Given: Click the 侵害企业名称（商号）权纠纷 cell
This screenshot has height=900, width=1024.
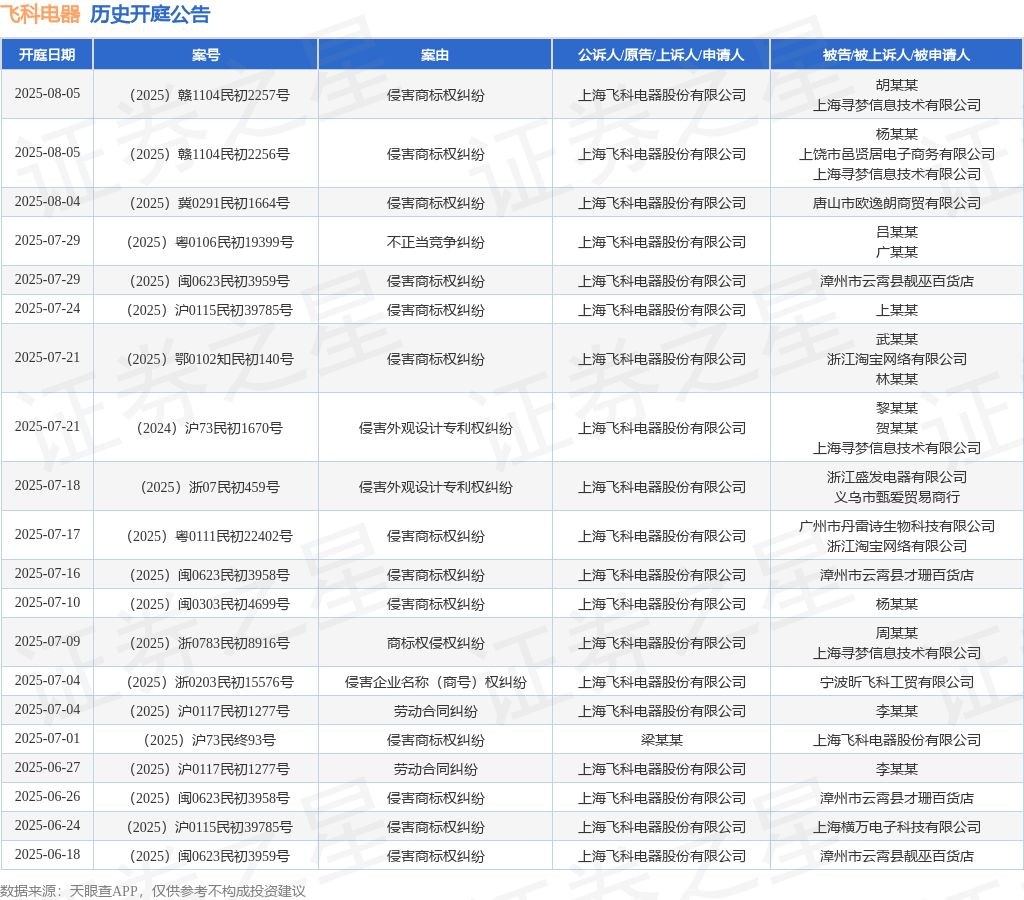Looking at the screenshot, I should coord(435,683).
